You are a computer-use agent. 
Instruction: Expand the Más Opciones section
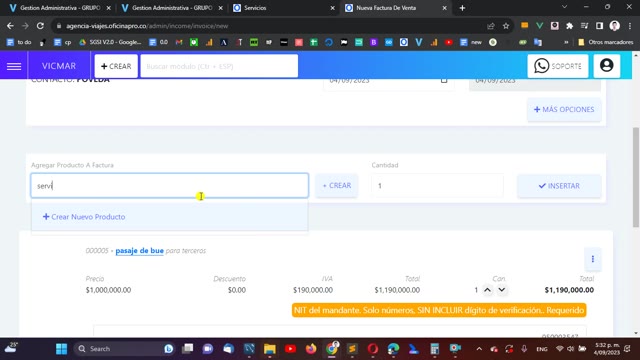564,109
